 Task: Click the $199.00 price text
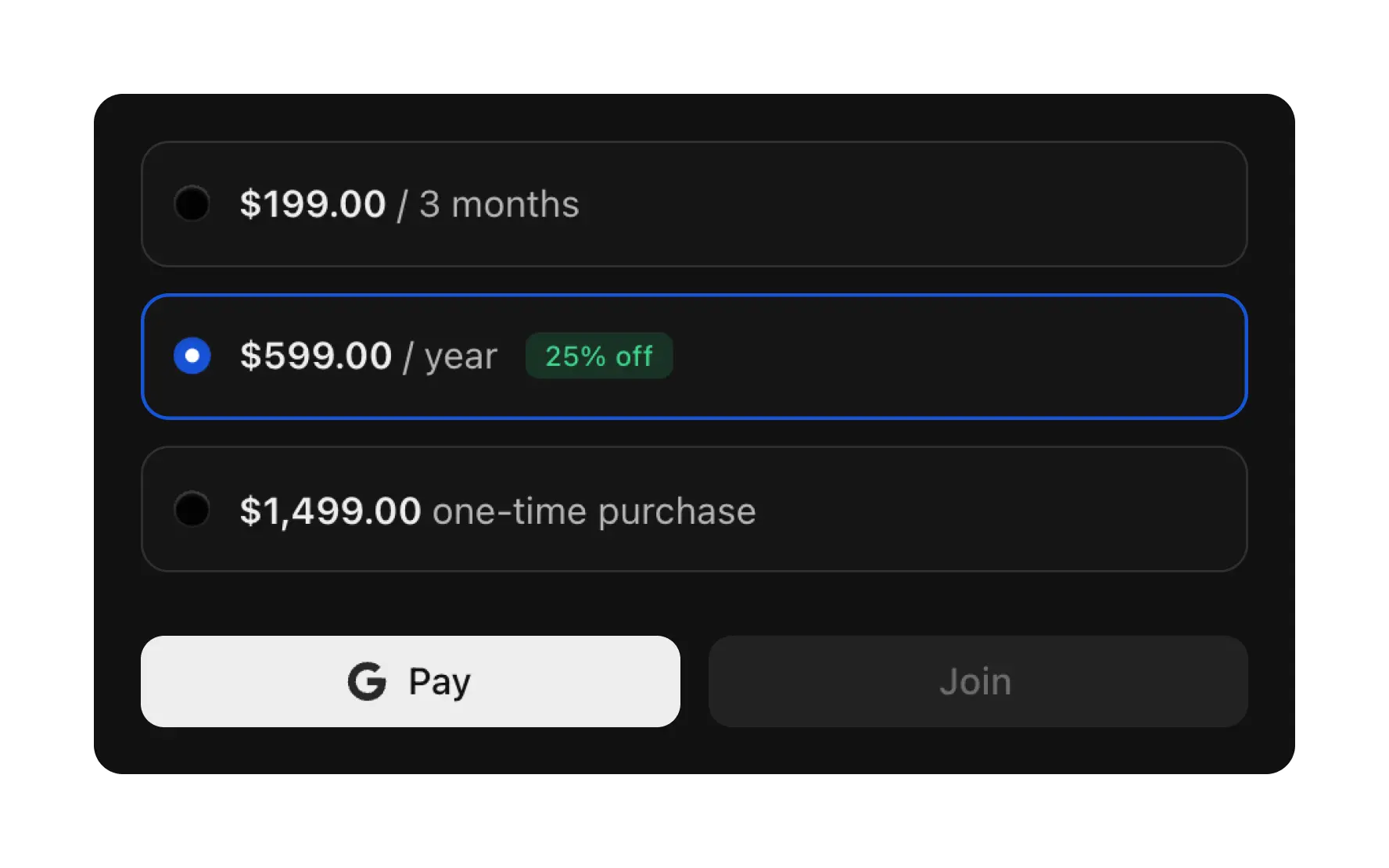[x=313, y=203]
